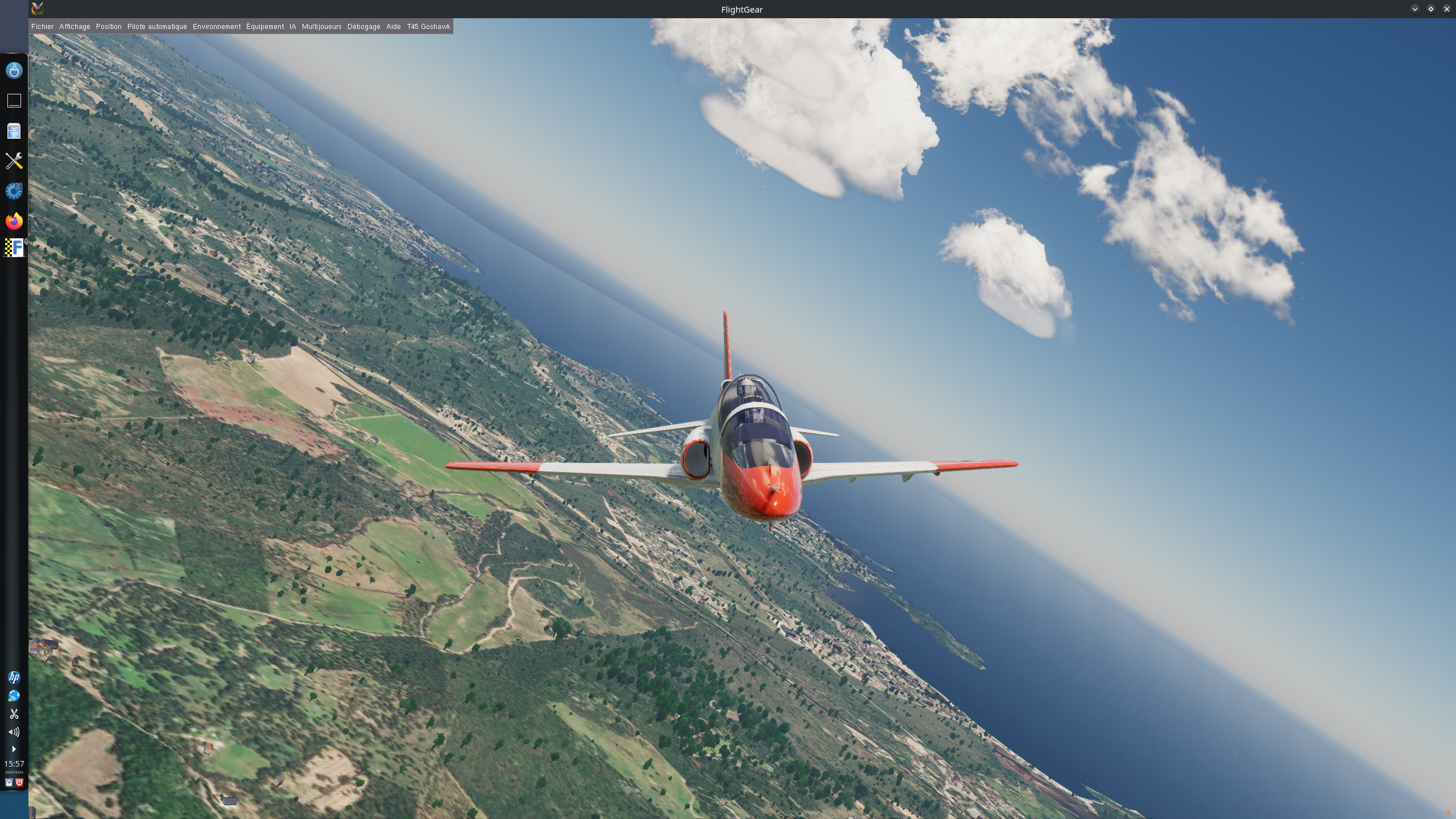This screenshot has width=1456, height=819.
Task: Open the Position menu
Action: [109, 27]
